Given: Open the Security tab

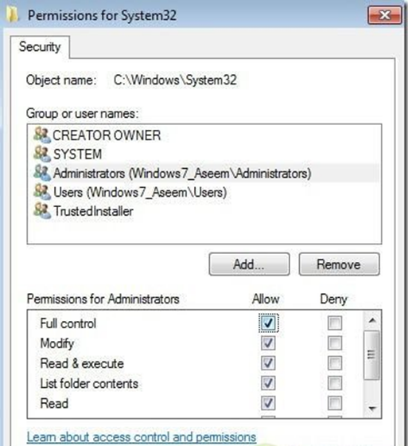Looking at the screenshot, I should point(40,47).
